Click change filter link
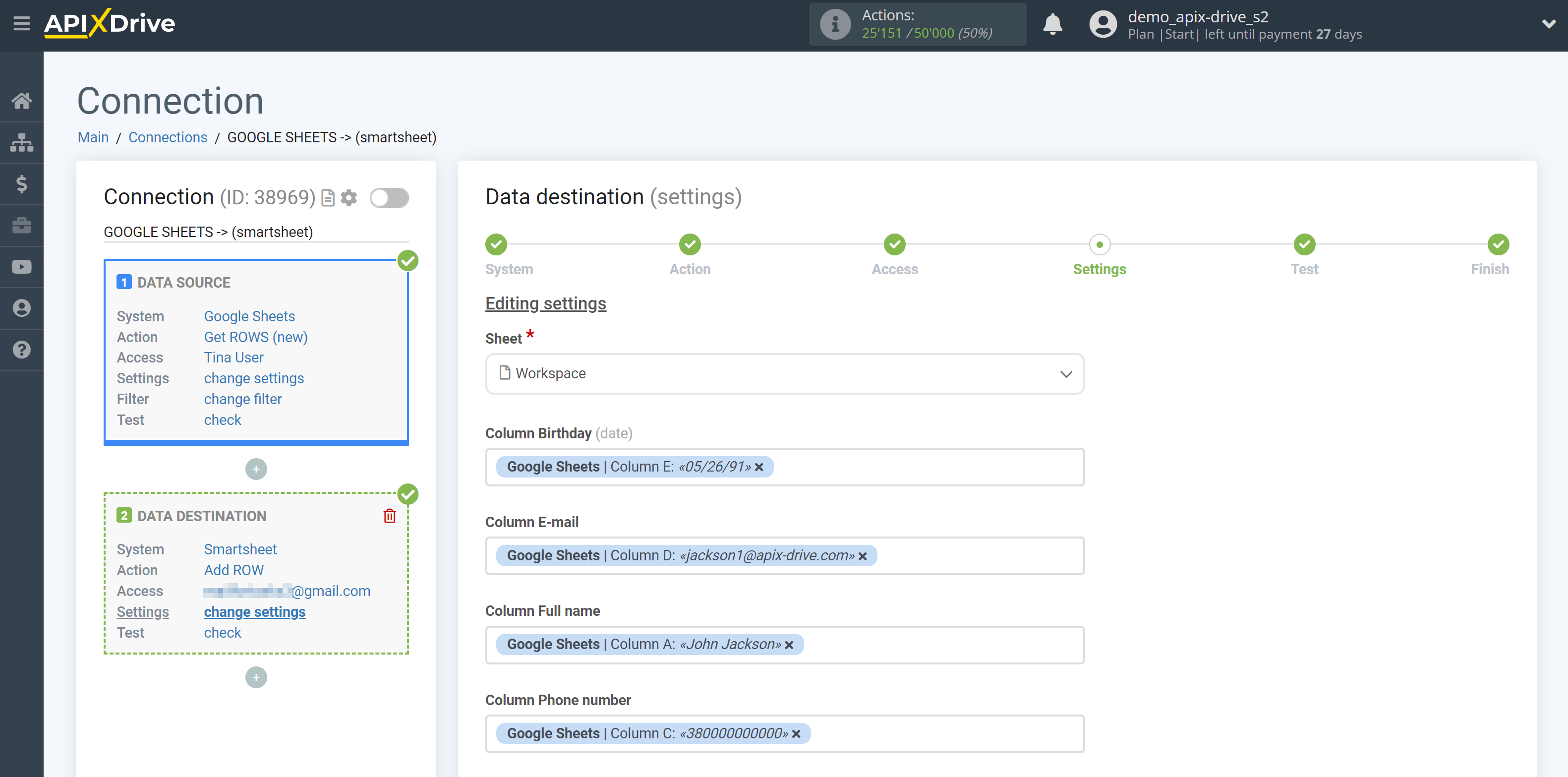This screenshot has height=777, width=1568. [x=243, y=400]
